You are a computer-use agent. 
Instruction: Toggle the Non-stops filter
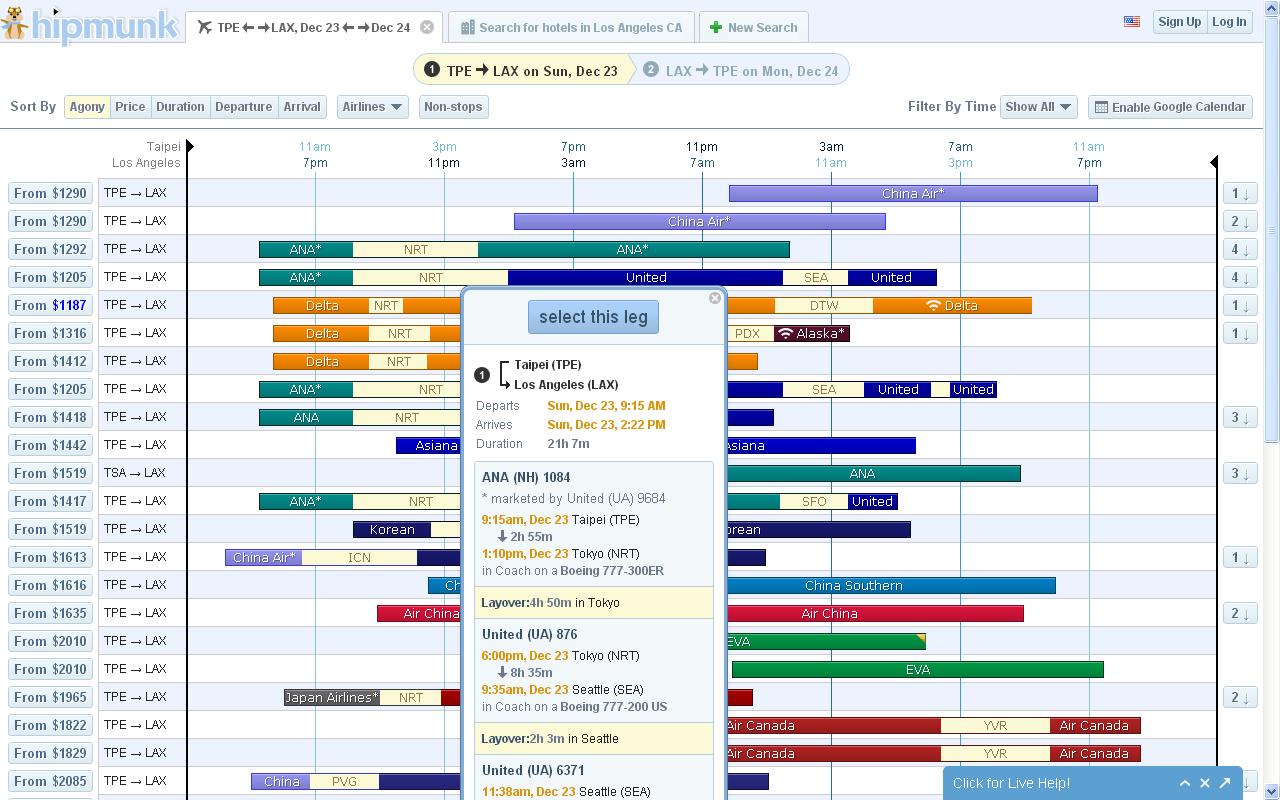click(x=453, y=107)
